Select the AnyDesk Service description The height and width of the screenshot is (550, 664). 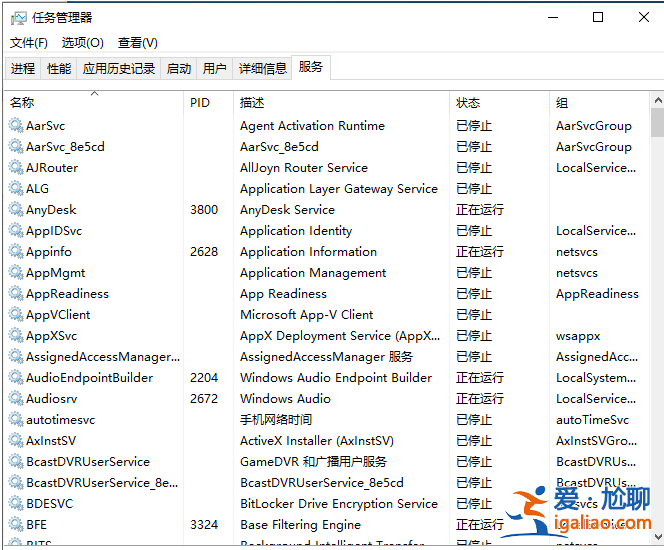point(287,210)
